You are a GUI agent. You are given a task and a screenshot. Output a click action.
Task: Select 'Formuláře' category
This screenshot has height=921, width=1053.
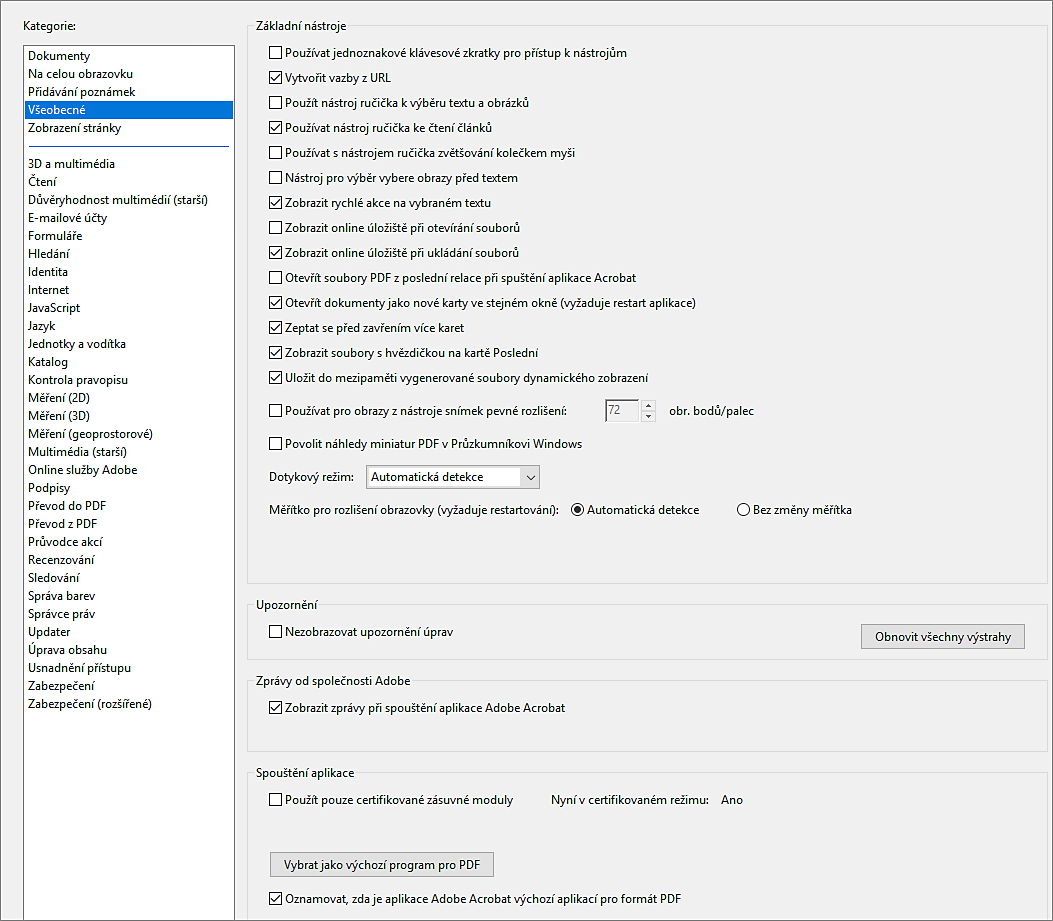click(129, 236)
